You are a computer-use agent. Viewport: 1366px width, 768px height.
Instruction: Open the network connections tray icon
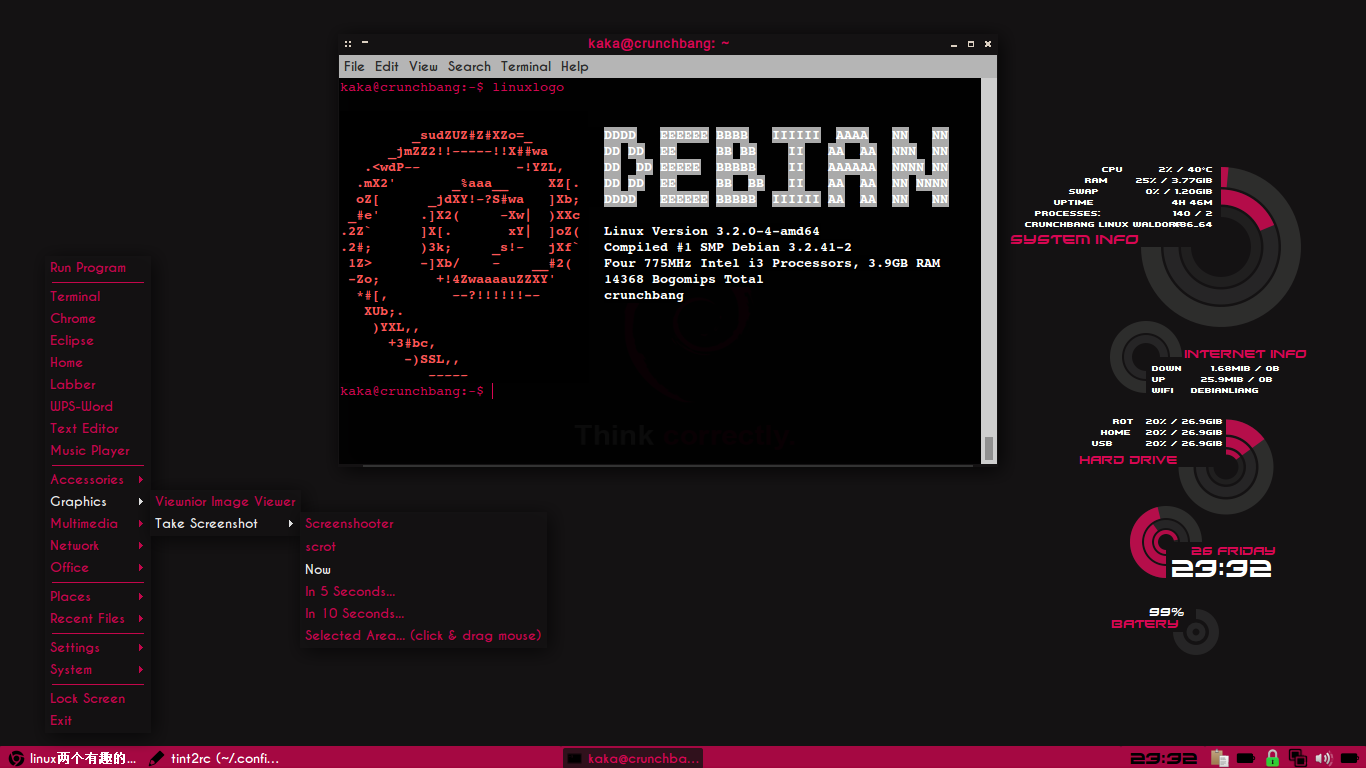pyautogui.click(x=1298, y=758)
